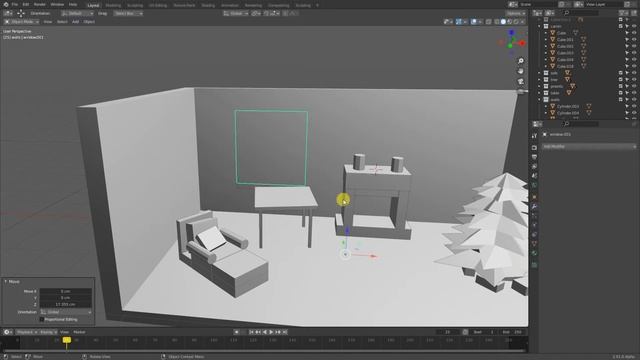Click the Move tool settings icon in header
Viewport: 640px width, 360px height.
[x=21, y=13]
